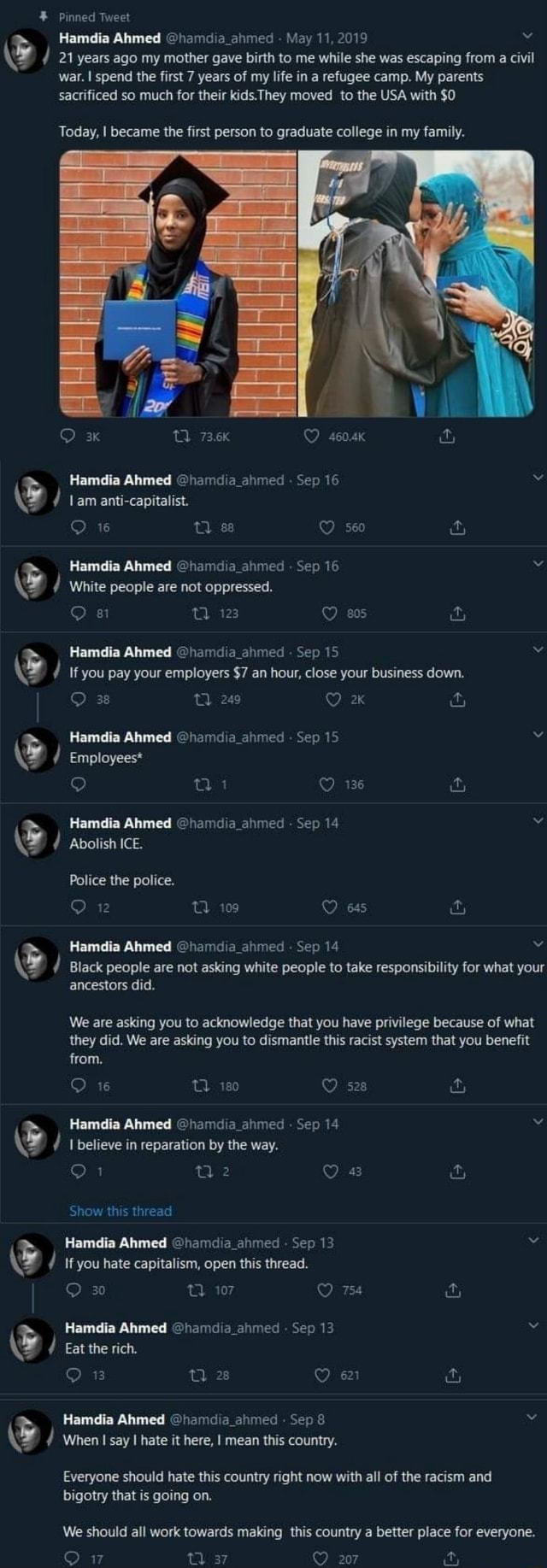Retweet the "$7 an hour" tweet
The image size is (547, 1568).
[202, 700]
